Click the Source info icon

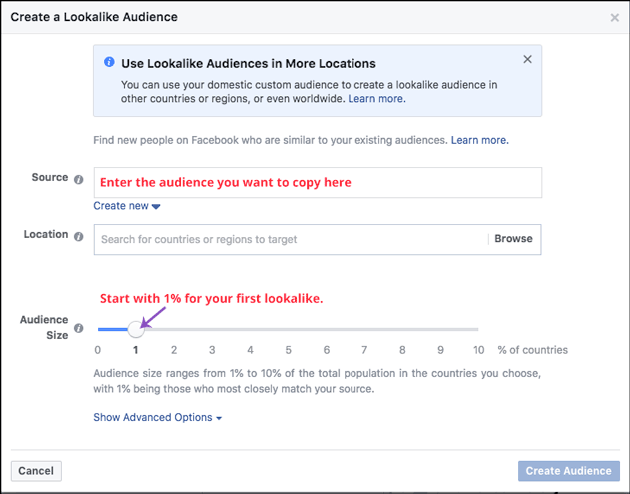79,180
